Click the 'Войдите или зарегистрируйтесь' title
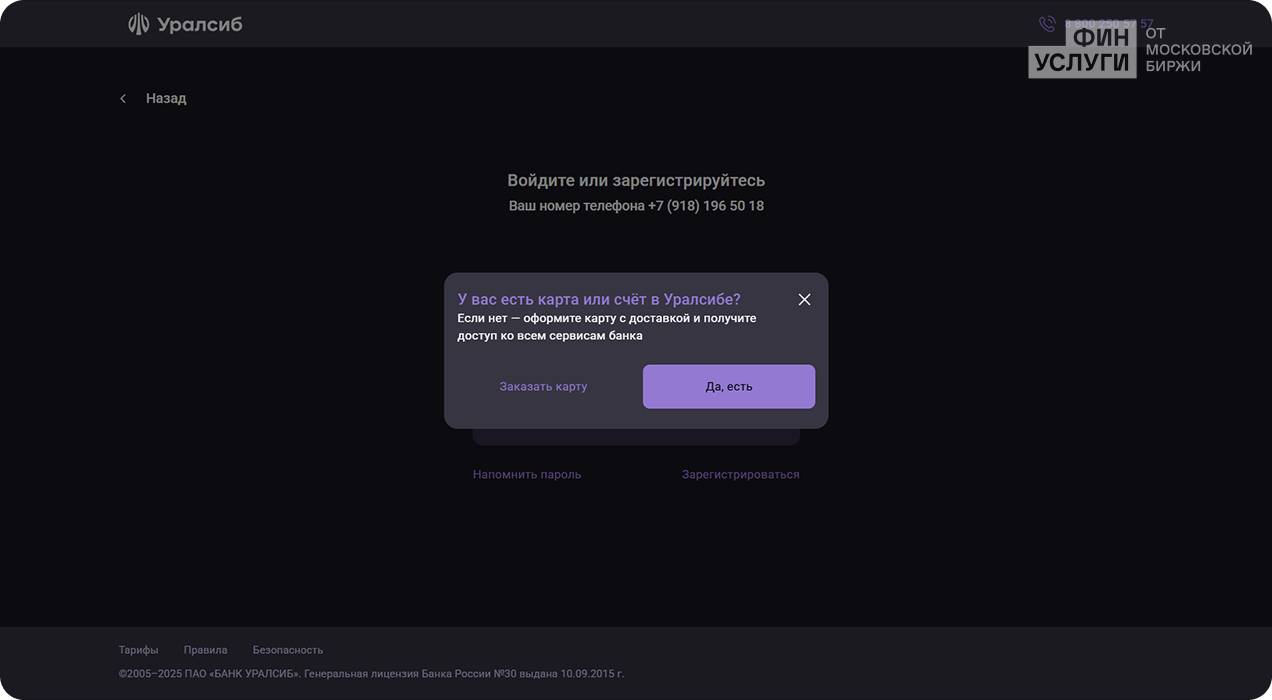Screen dimensions: 1272x700 coord(636,180)
